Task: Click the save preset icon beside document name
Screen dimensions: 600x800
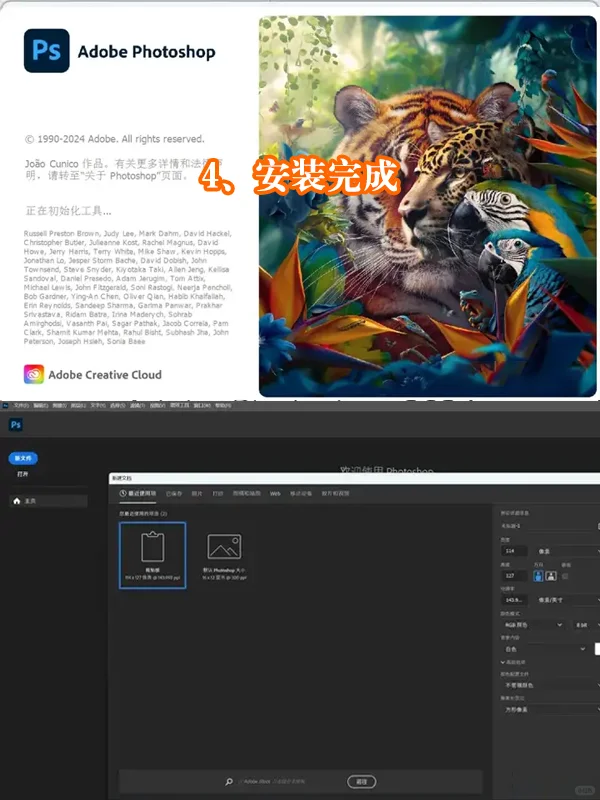Action: (x=598, y=526)
